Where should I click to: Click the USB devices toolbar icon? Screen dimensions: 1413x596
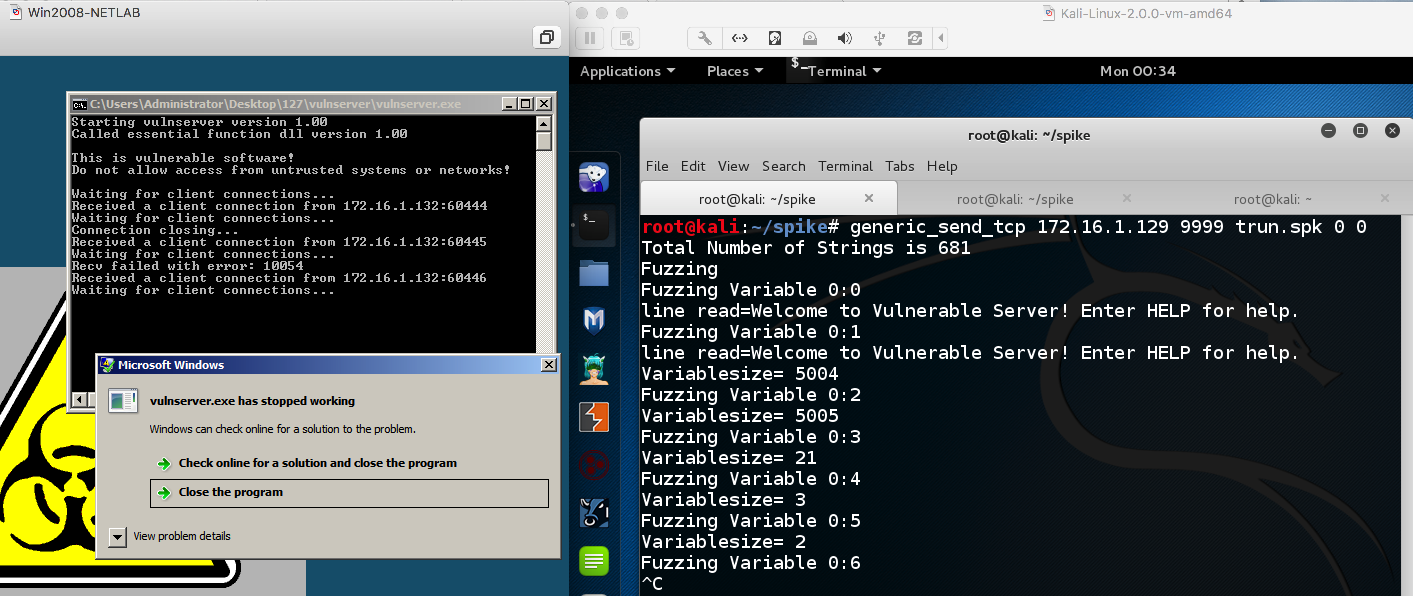(880, 38)
